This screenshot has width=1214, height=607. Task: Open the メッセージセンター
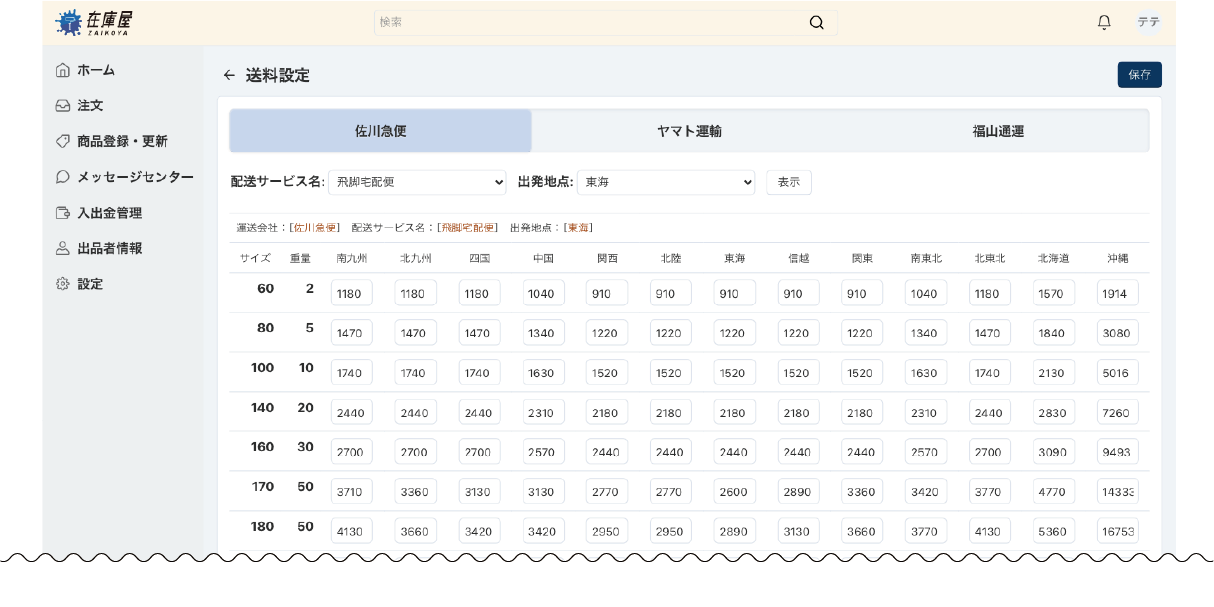(131, 176)
